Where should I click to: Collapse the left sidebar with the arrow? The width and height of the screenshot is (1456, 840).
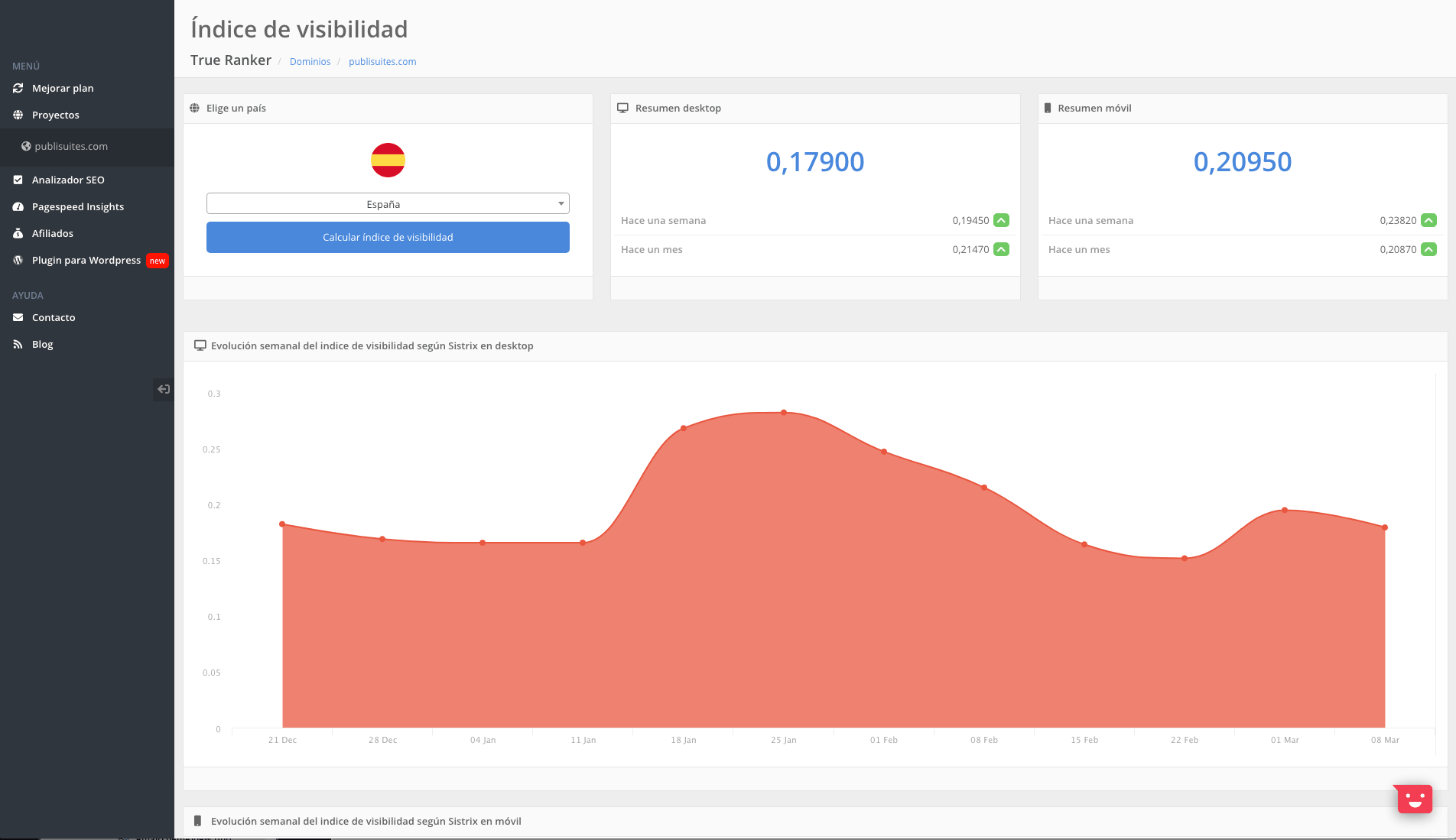coord(163,389)
